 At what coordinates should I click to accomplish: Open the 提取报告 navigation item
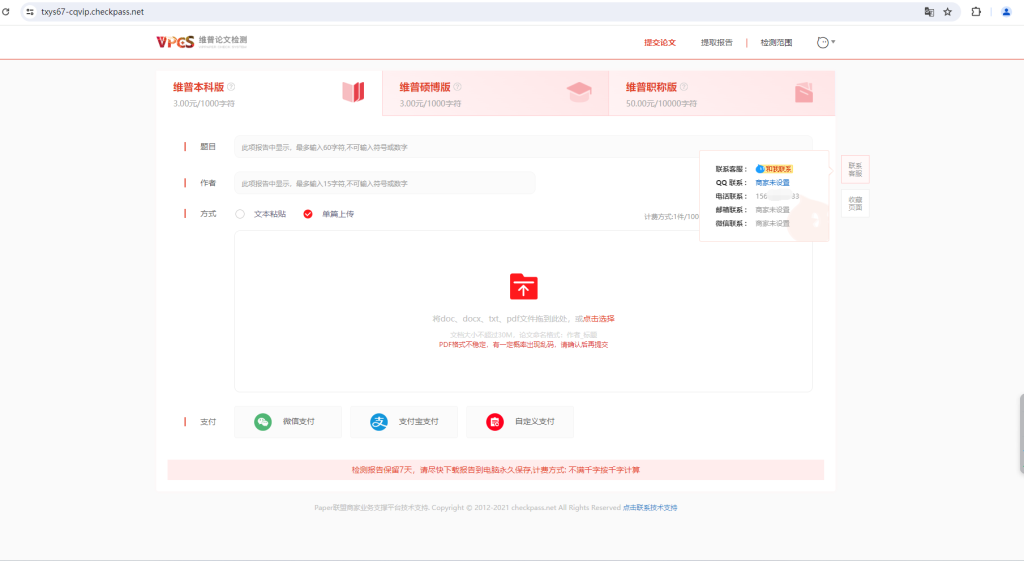pyautogui.click(x=716, y=43)
